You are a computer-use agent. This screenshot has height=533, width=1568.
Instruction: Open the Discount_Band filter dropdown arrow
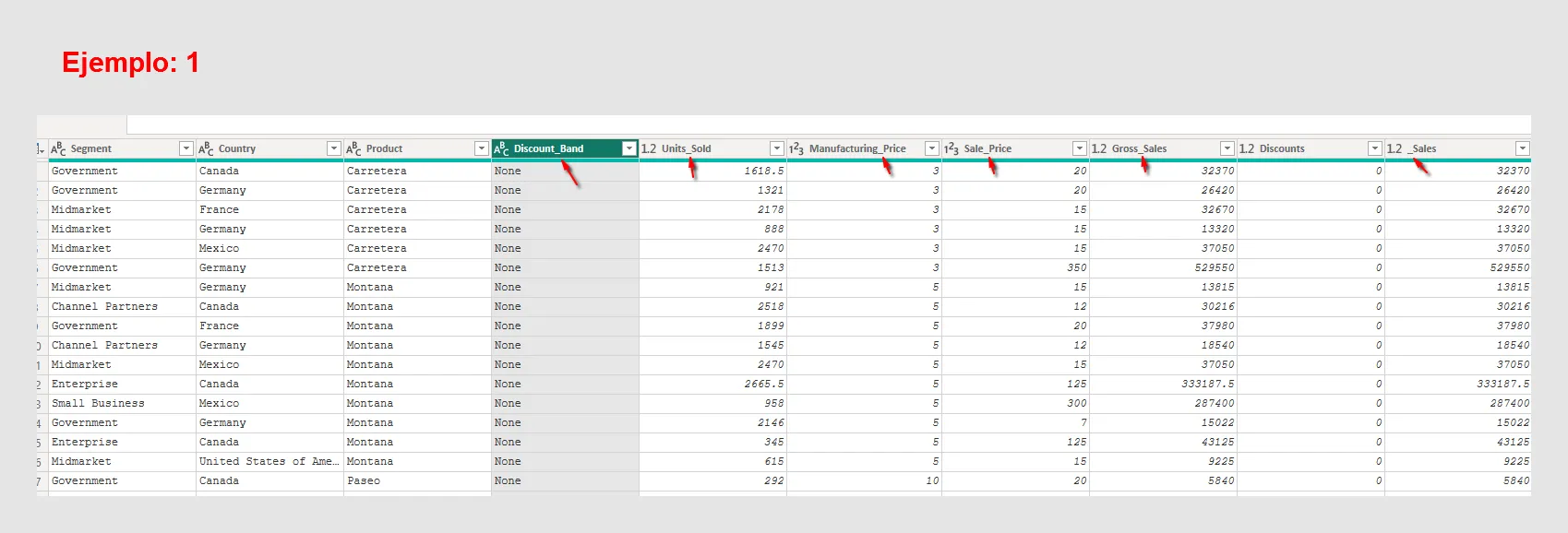[628, 148]
